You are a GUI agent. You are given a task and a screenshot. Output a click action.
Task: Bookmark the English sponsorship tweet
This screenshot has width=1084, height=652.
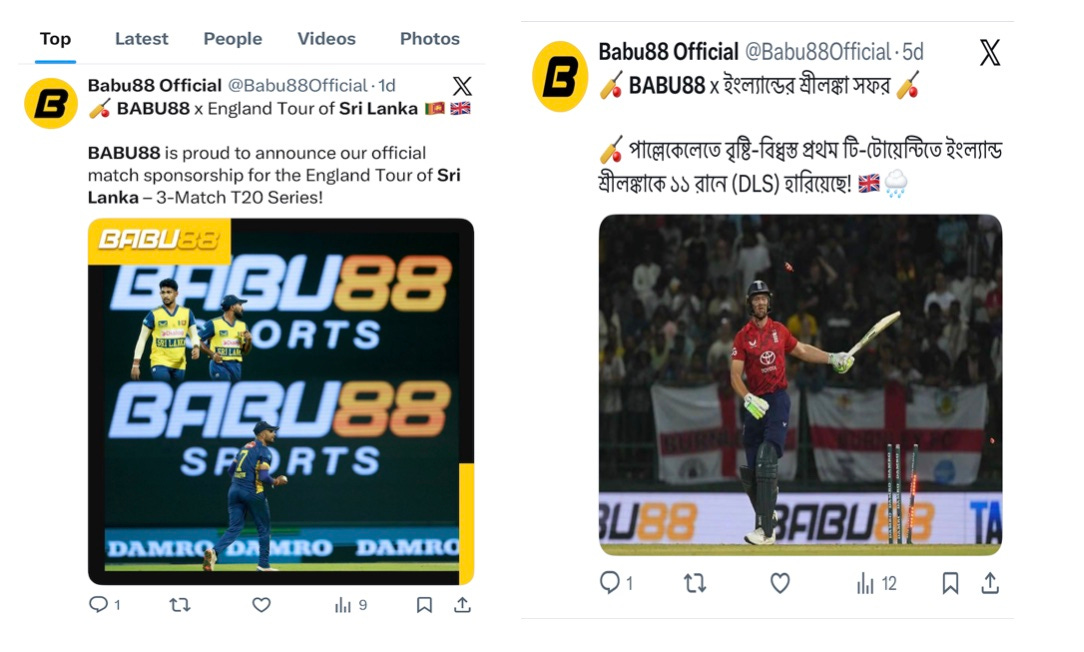pos(424,605)
